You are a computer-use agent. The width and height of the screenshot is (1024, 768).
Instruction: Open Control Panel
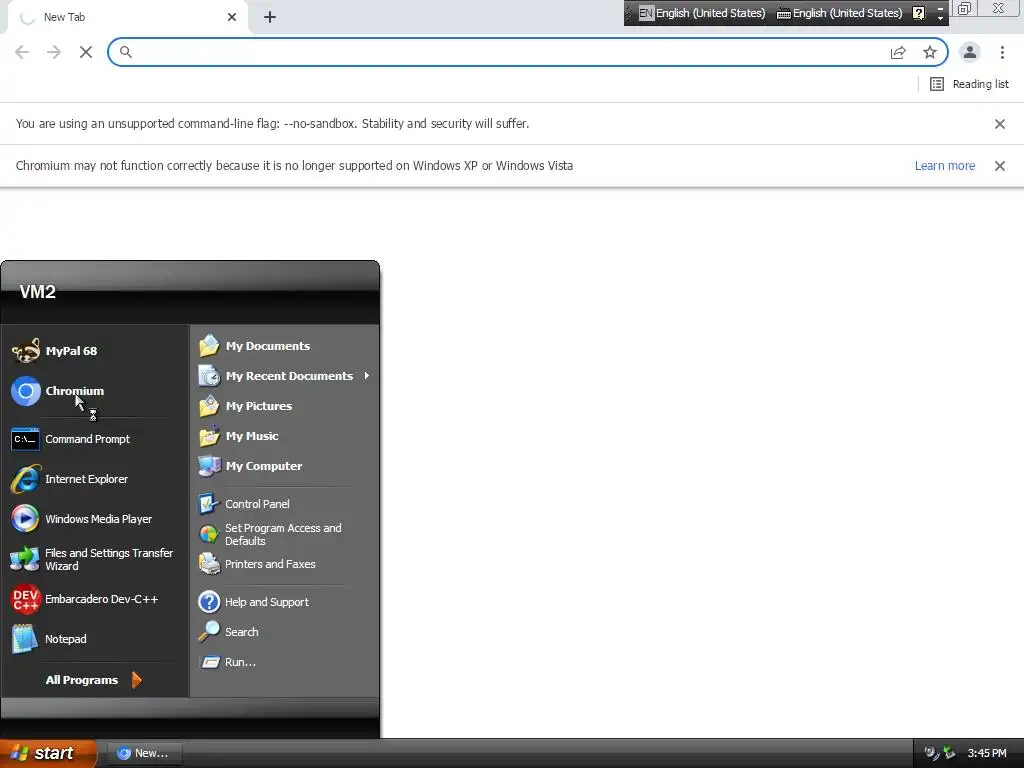tap(284, 504)
